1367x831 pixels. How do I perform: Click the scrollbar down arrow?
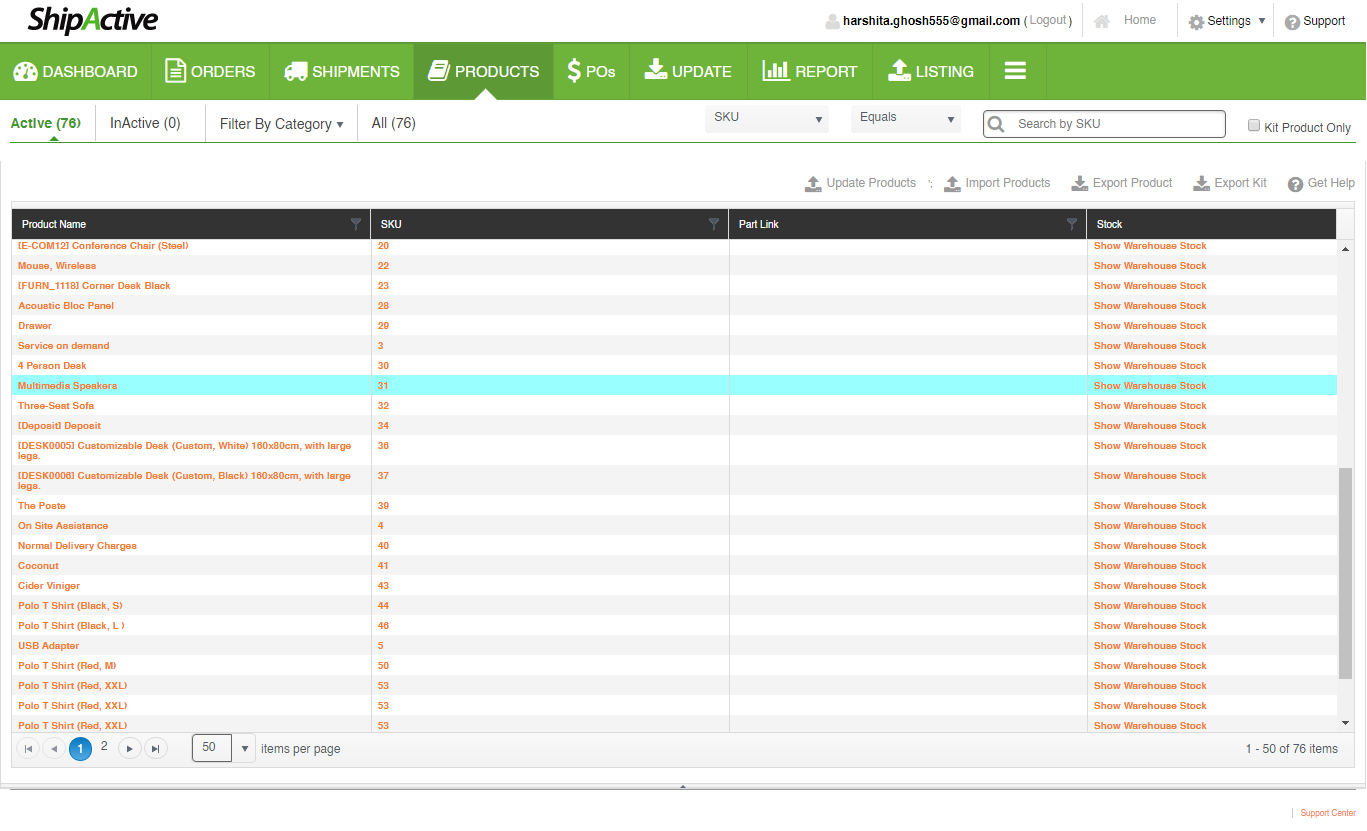click(1345, 722)
